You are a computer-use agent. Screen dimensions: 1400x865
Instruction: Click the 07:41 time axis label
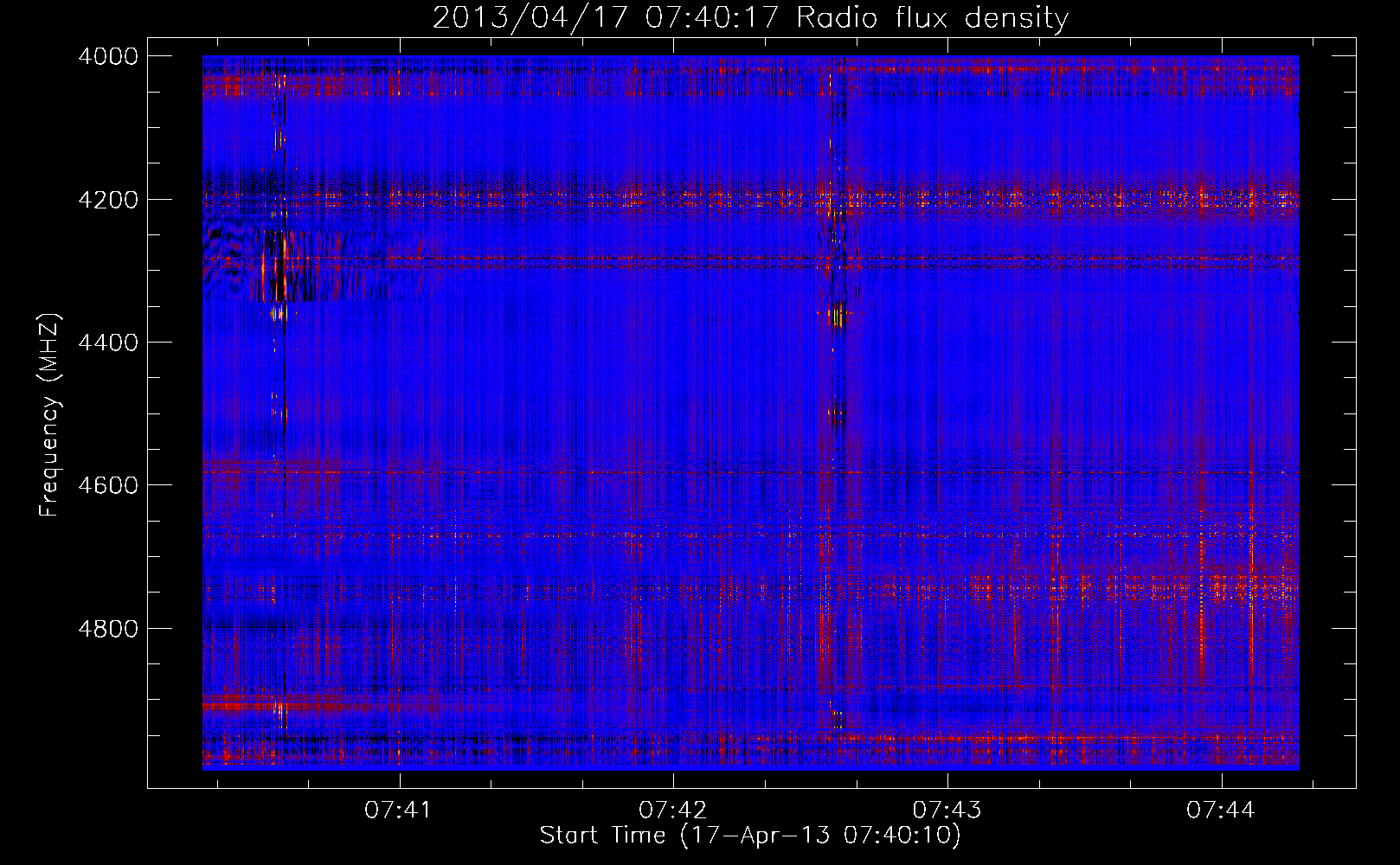coord(398,811)
